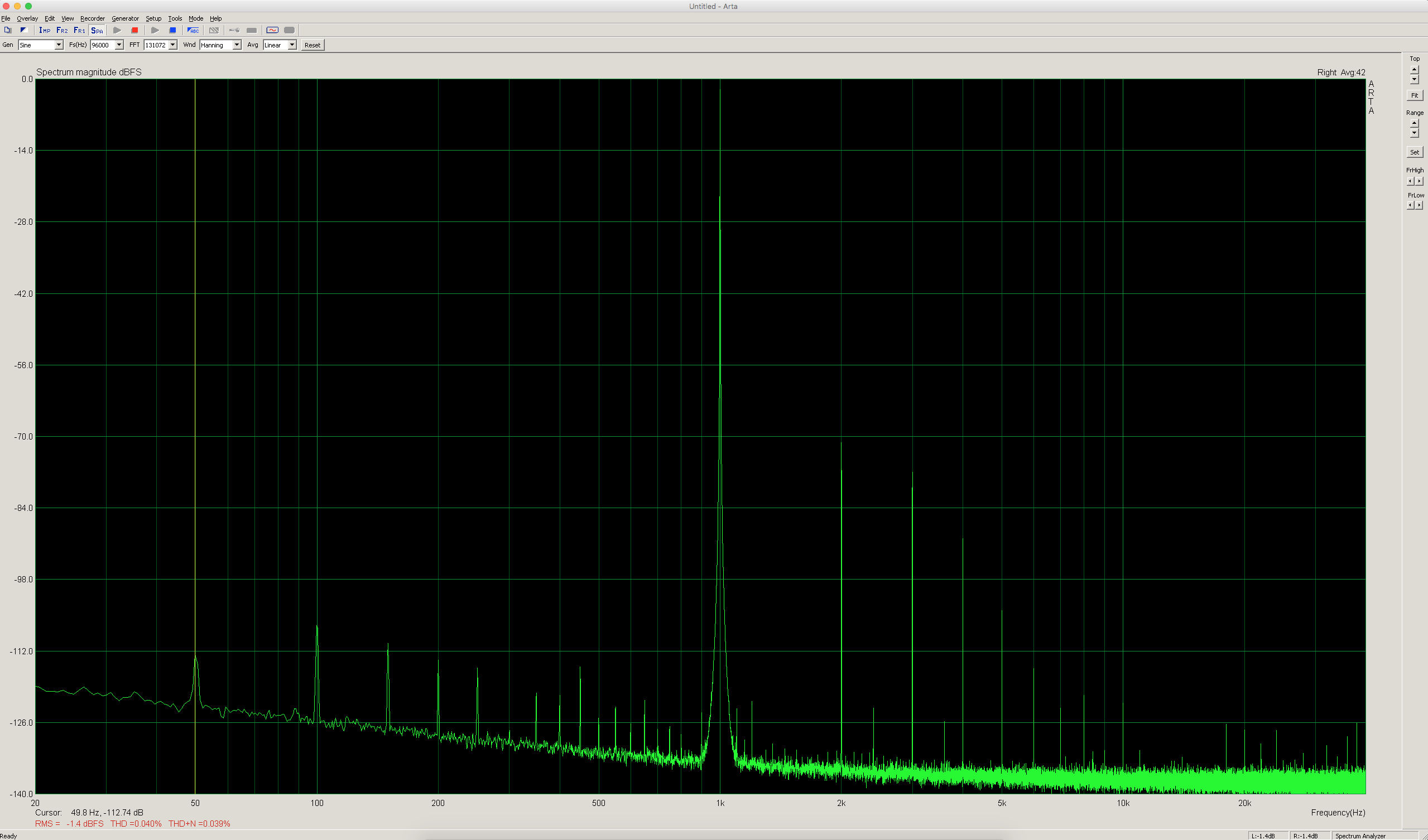Toggle the blue-white color scheme icon
1428x840 pixels.
click(x=24, y=31)
